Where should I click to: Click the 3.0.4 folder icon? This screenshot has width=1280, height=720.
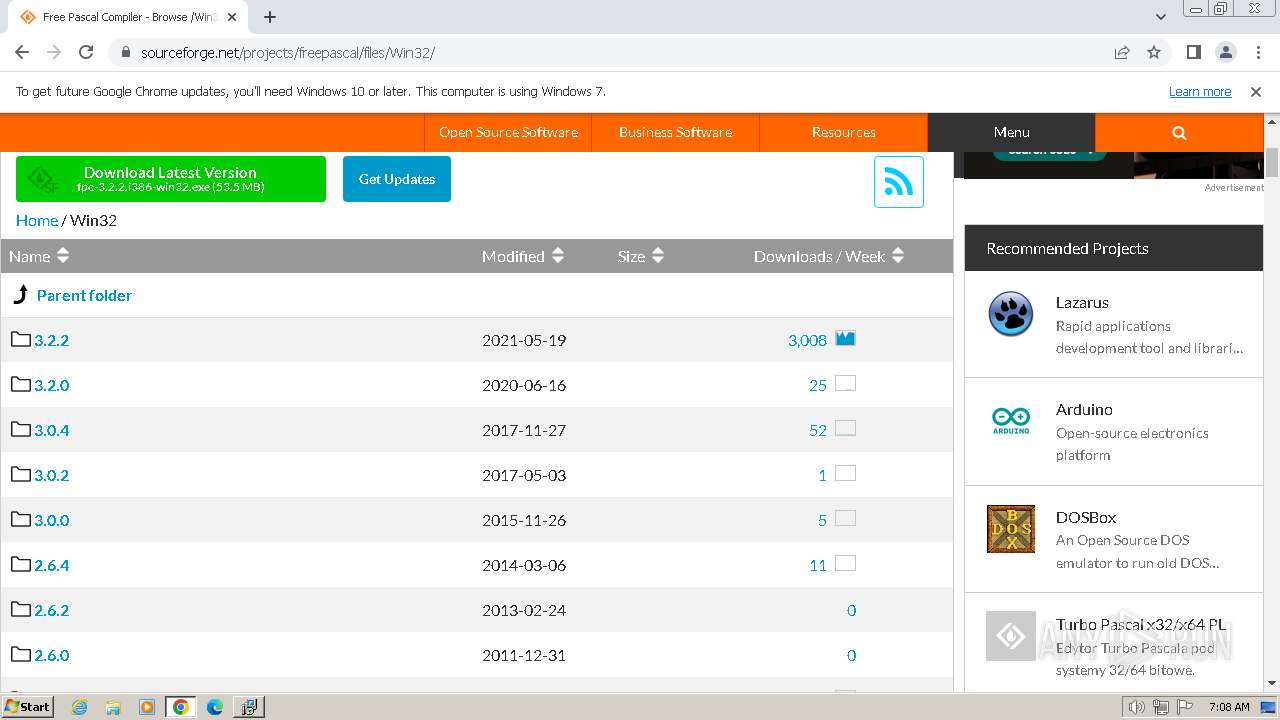[21, 429]
